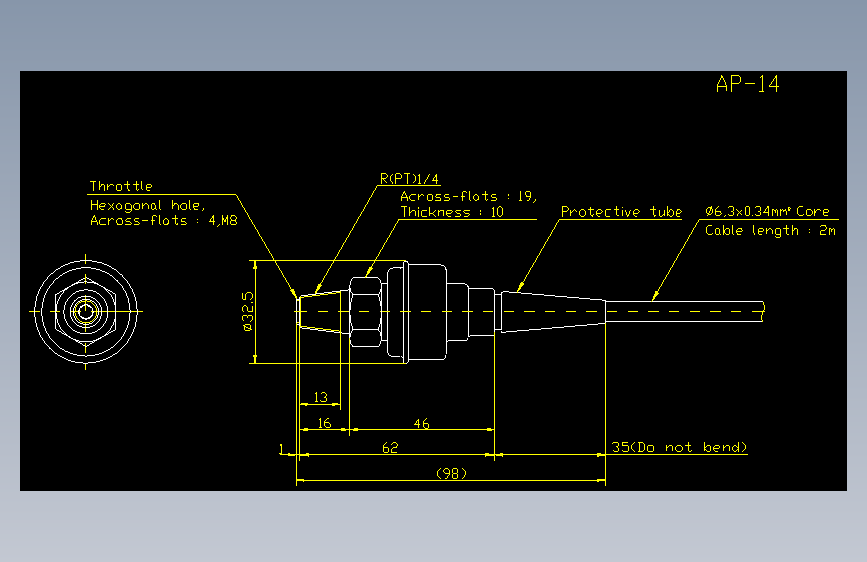The image size is (867, 562).
Task: Click 'Cable length : 2m' text
Action: pos(770,231)
